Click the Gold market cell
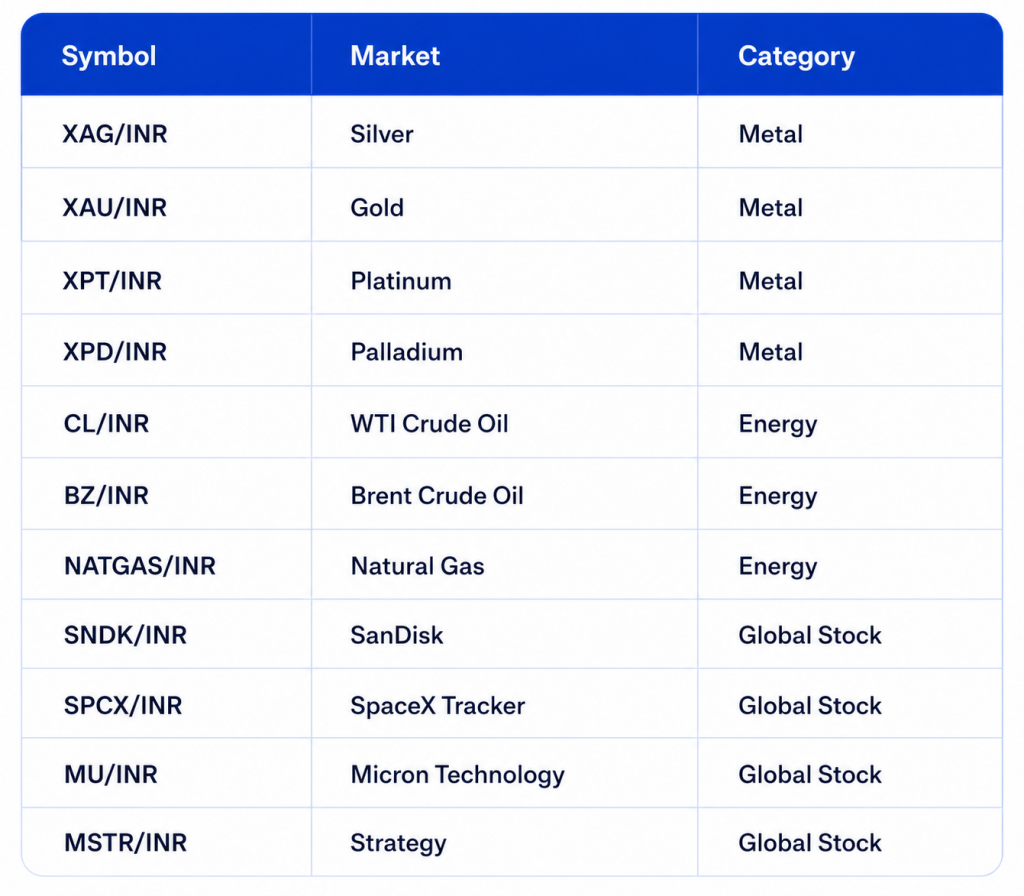The height and width of the screenshot is (896, 1024). [x=377, y=208]
